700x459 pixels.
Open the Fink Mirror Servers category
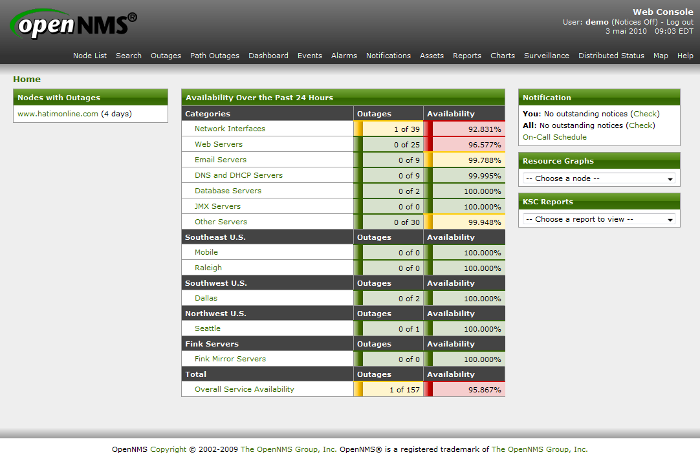click(230, 359)
